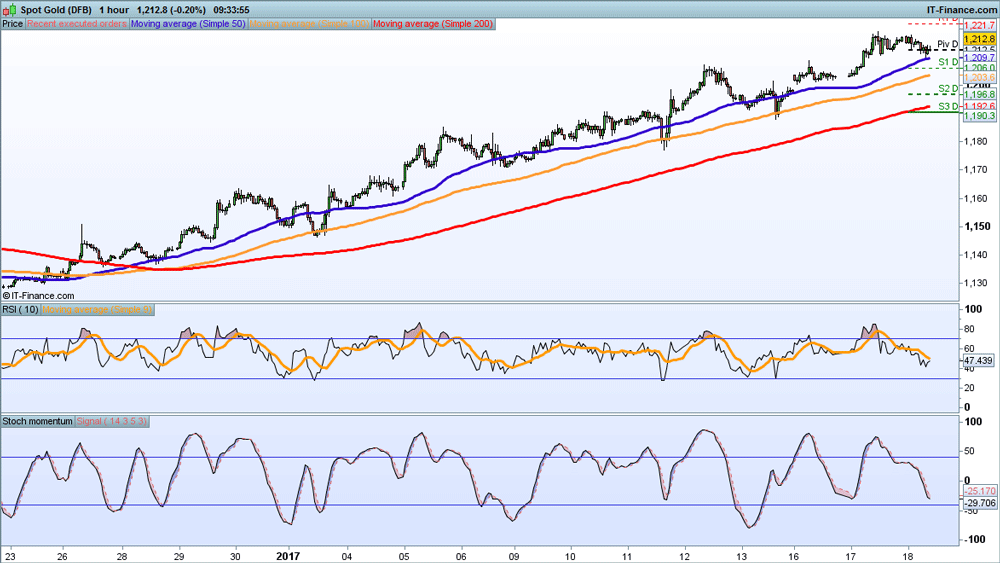1000x563 pixels.
Task: Click the 23 date on the time axis
Action: [9, 556]
